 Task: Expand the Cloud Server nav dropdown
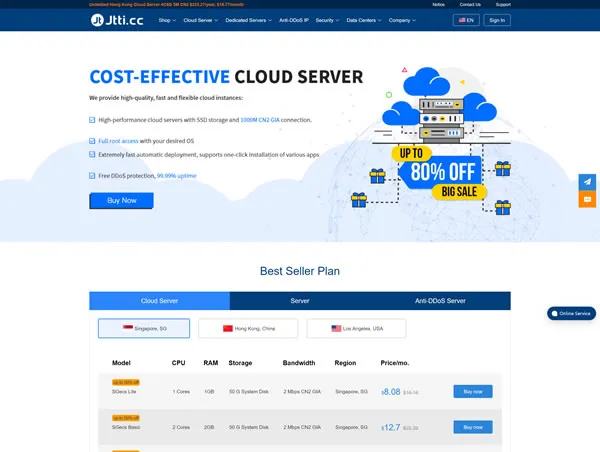pos(201,20)
